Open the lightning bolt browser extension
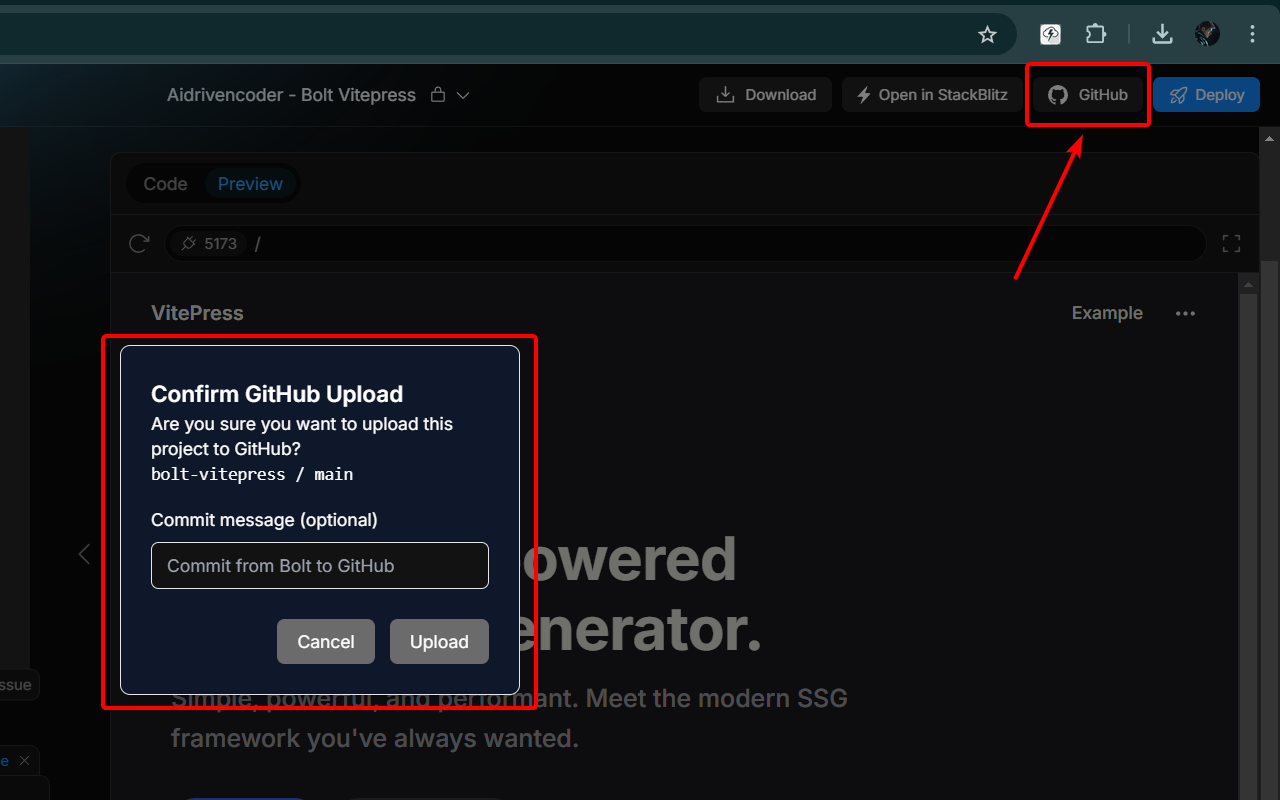This screenshot has height=800, width=1280. (x=1050, y=35)
